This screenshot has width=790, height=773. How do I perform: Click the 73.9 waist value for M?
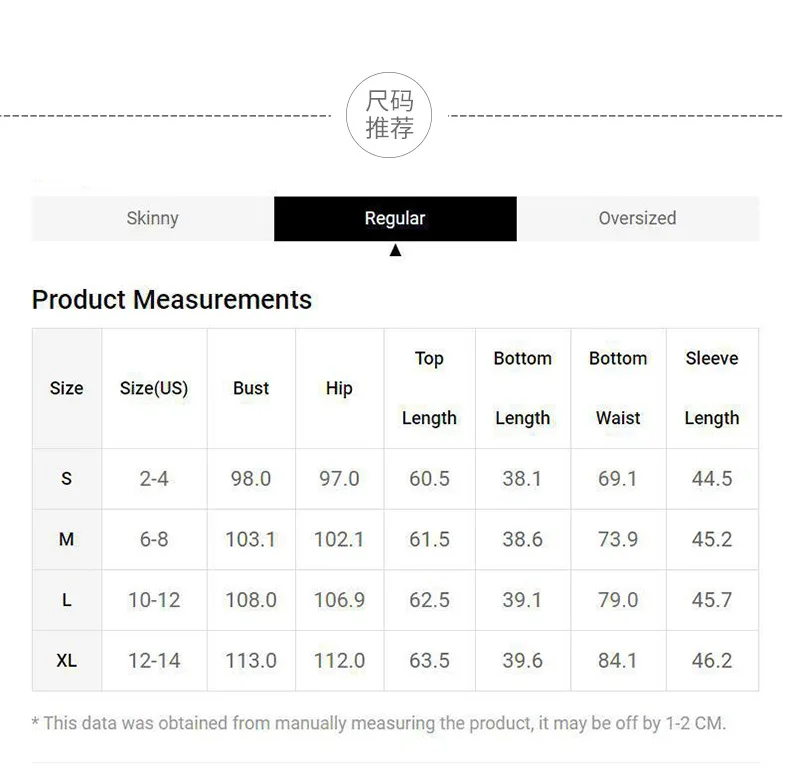[618, 540]
